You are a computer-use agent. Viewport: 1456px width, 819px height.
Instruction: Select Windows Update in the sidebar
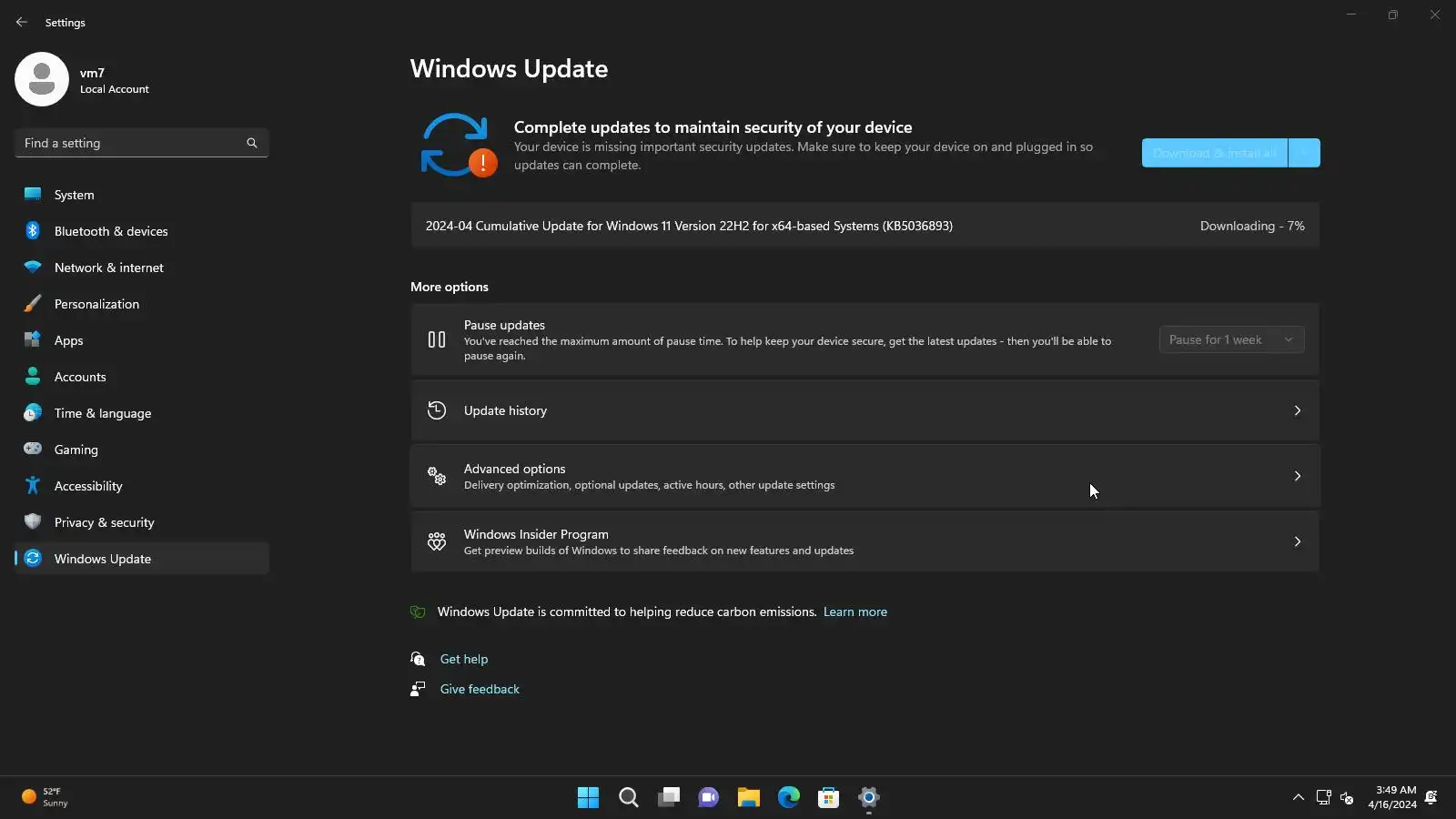click(142, 559)
